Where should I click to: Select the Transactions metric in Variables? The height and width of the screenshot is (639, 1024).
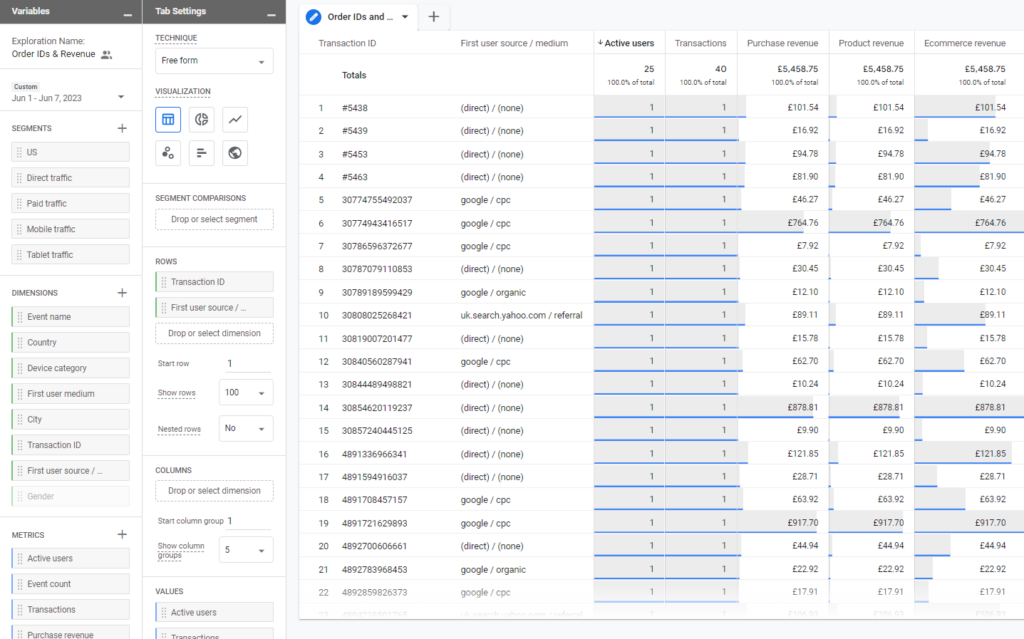click(x=71, y=610)
